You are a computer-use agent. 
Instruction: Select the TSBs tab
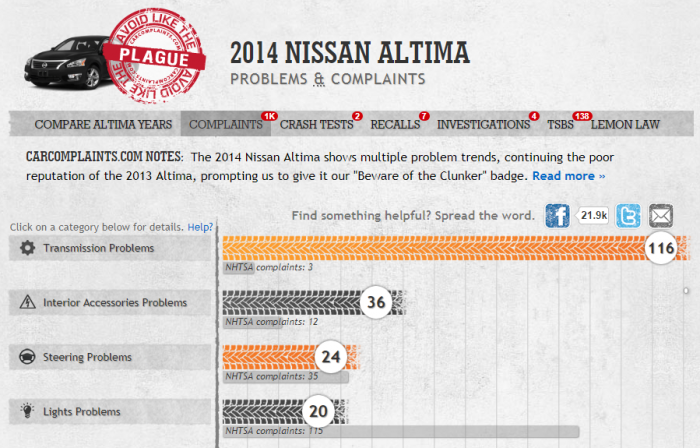(x=560, y=125)
